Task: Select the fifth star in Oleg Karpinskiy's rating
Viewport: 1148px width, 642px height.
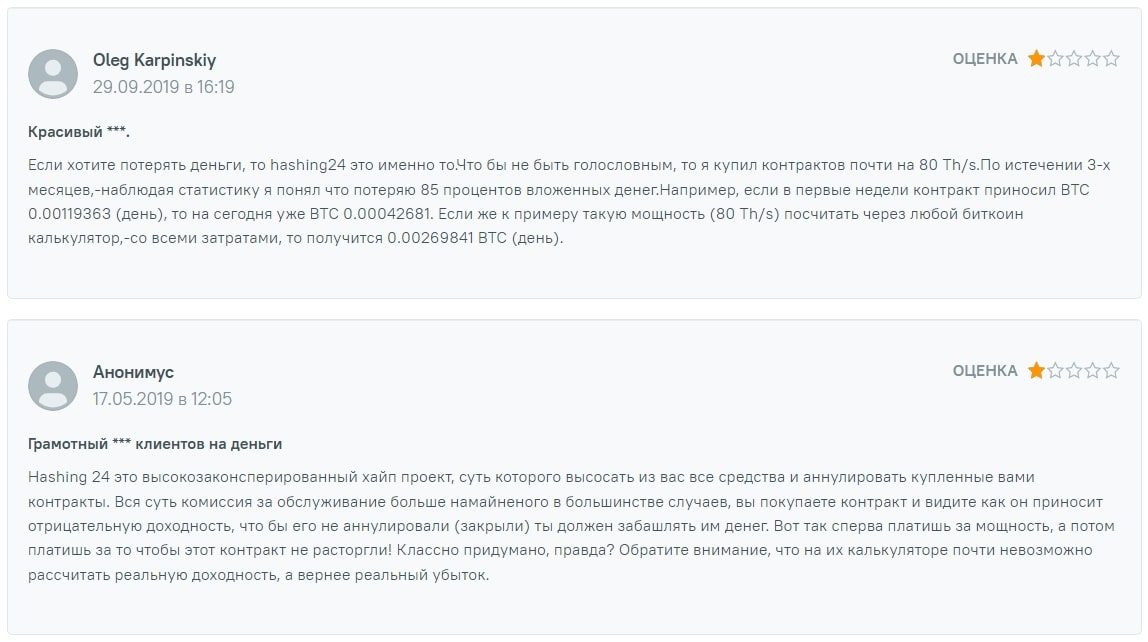Action: 1111,59
